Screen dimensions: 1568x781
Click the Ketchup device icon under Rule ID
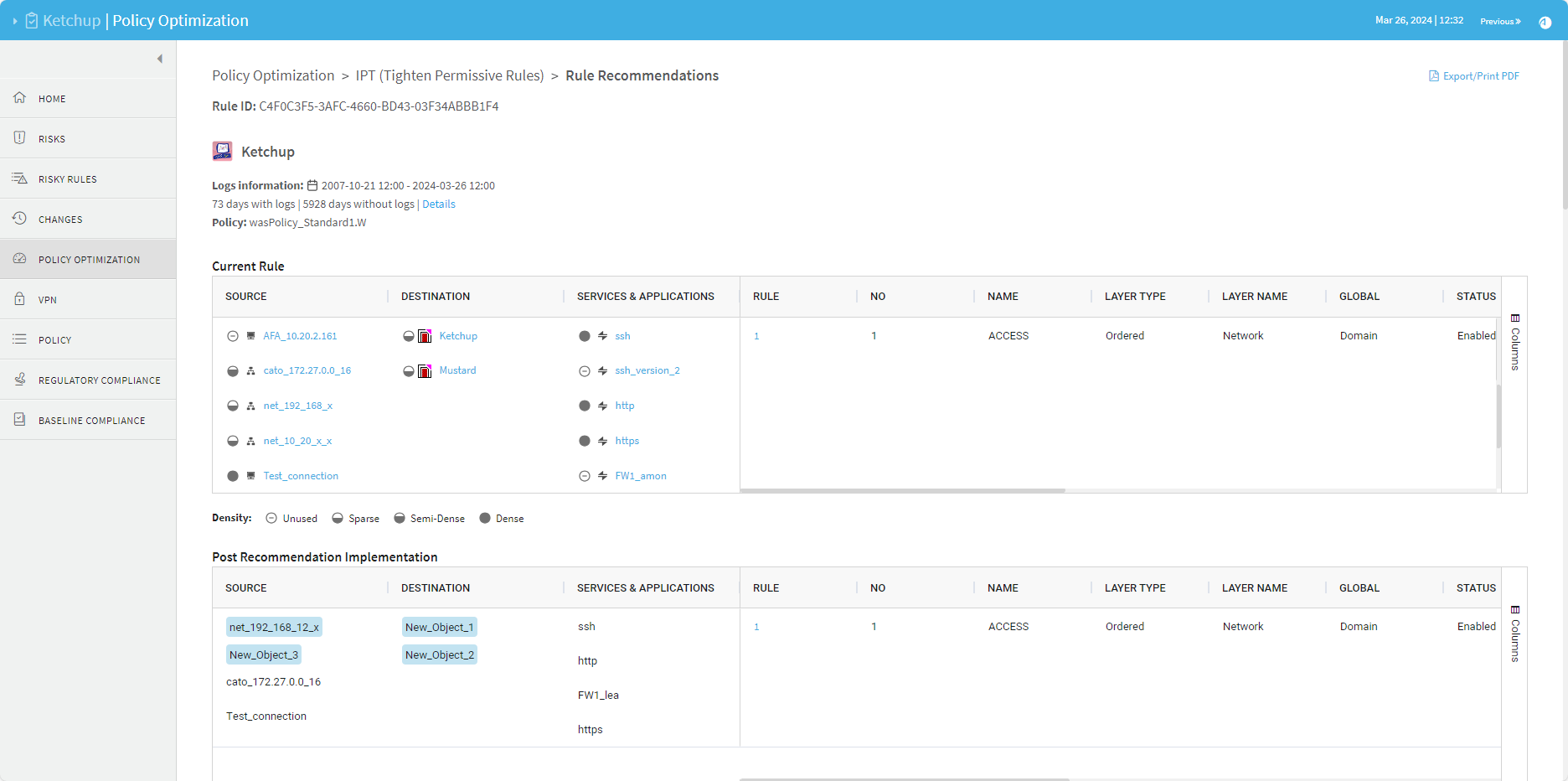pos(222,151)
